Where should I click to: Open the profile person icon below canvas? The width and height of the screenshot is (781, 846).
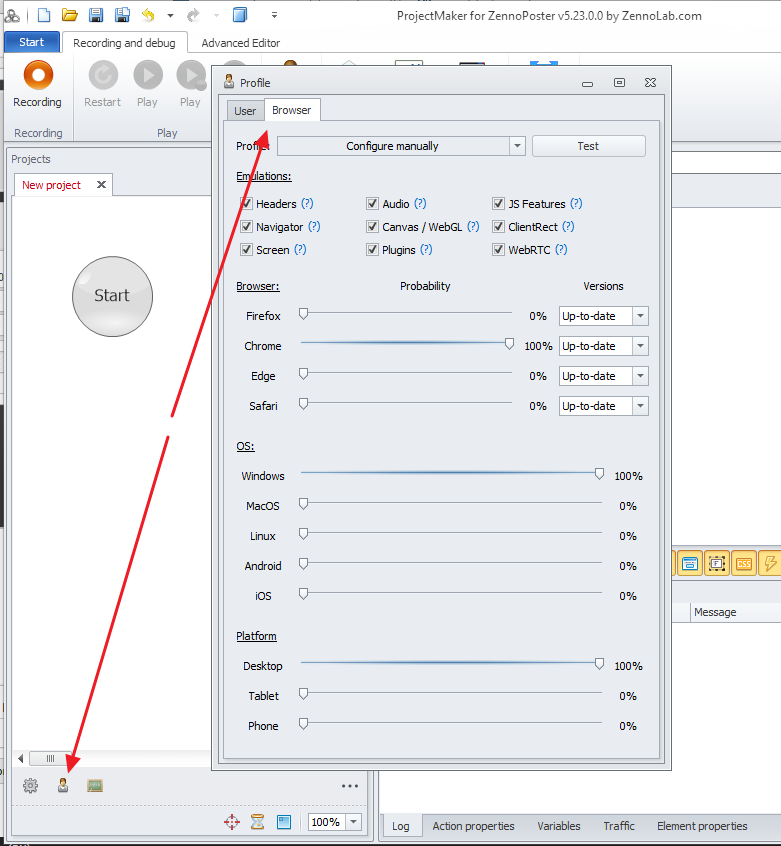click(x=63, y=786)
